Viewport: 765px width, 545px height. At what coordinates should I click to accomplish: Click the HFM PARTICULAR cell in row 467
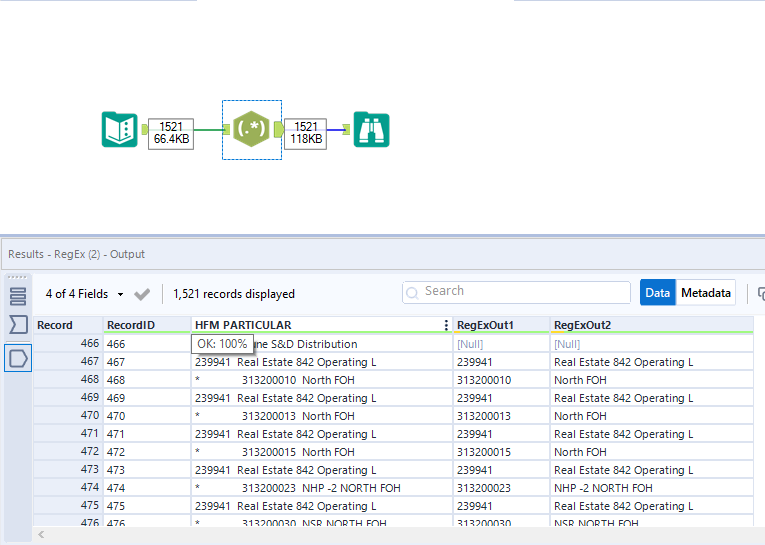click(x=322, y=362)
